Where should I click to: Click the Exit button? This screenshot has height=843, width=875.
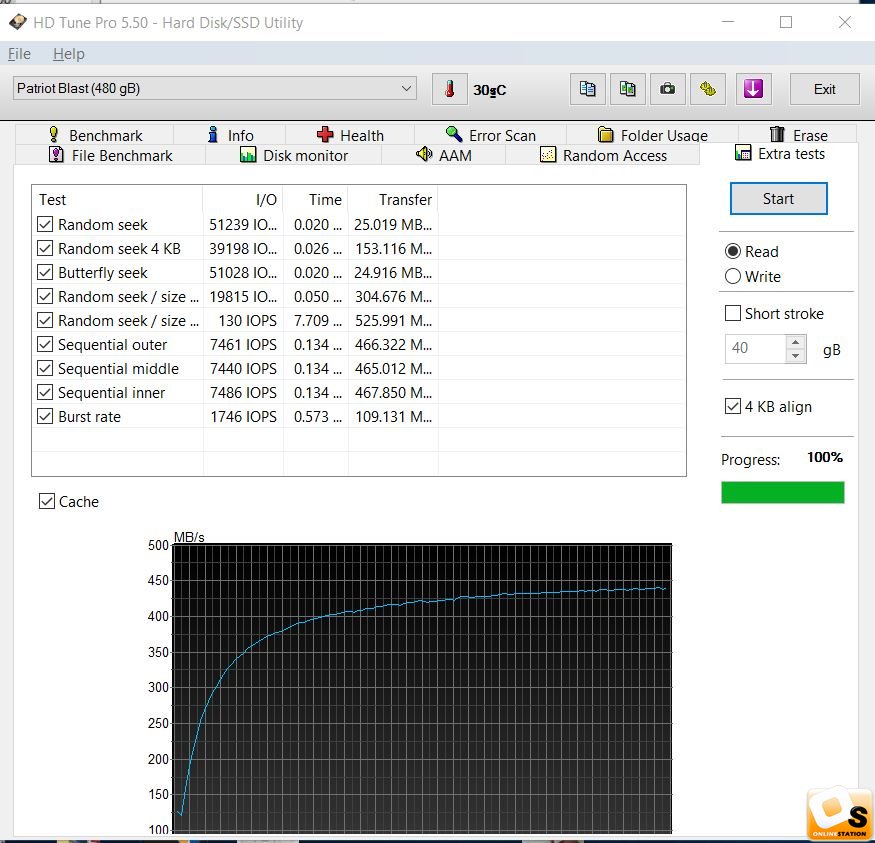824,89
